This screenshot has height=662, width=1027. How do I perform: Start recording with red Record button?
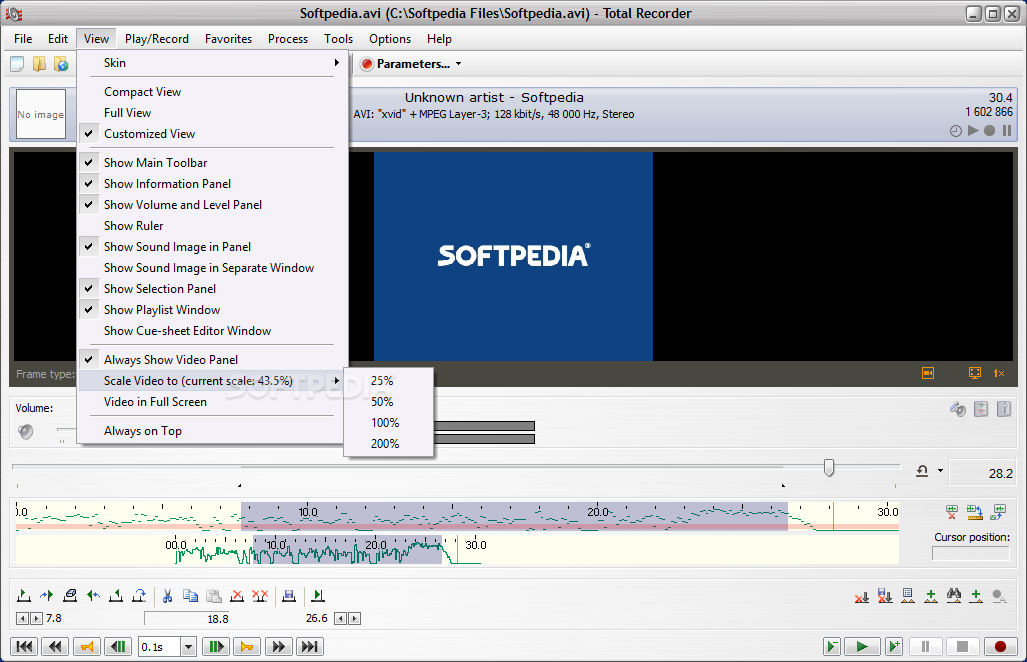[1000, 647]
